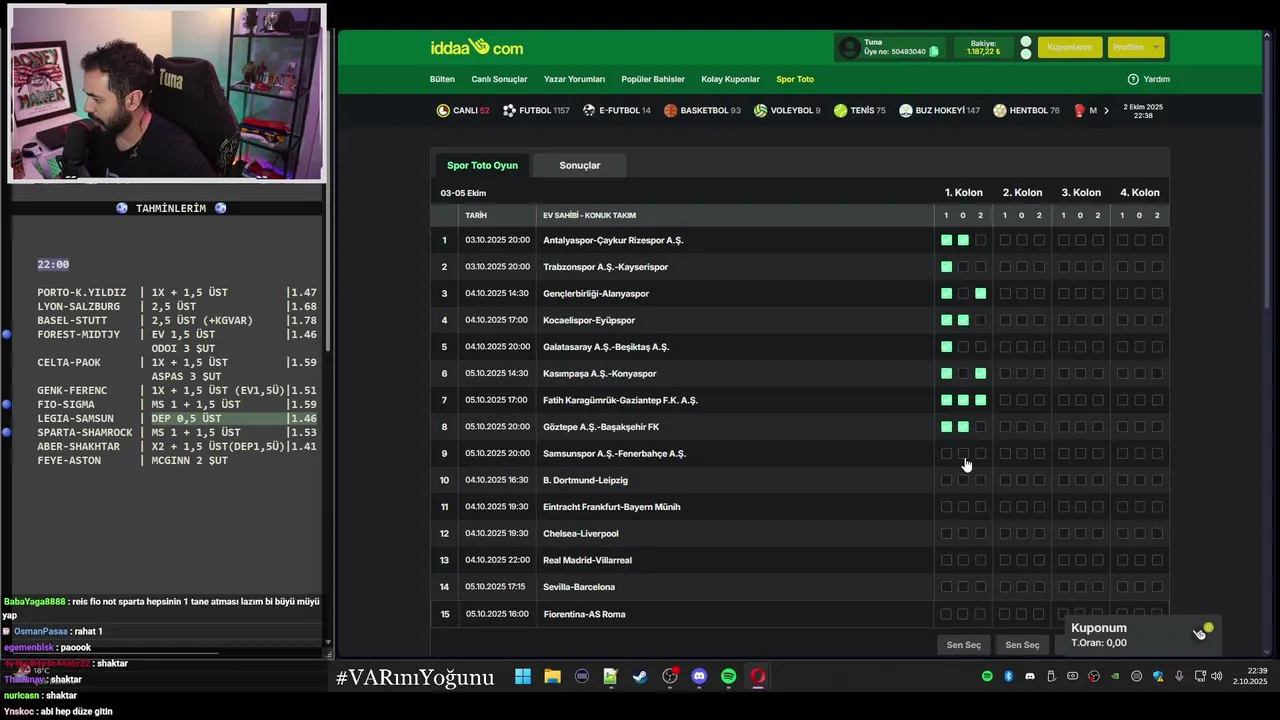Click the user avatar next to Tuna
The image size is (1280, 720).
(849, 47)
